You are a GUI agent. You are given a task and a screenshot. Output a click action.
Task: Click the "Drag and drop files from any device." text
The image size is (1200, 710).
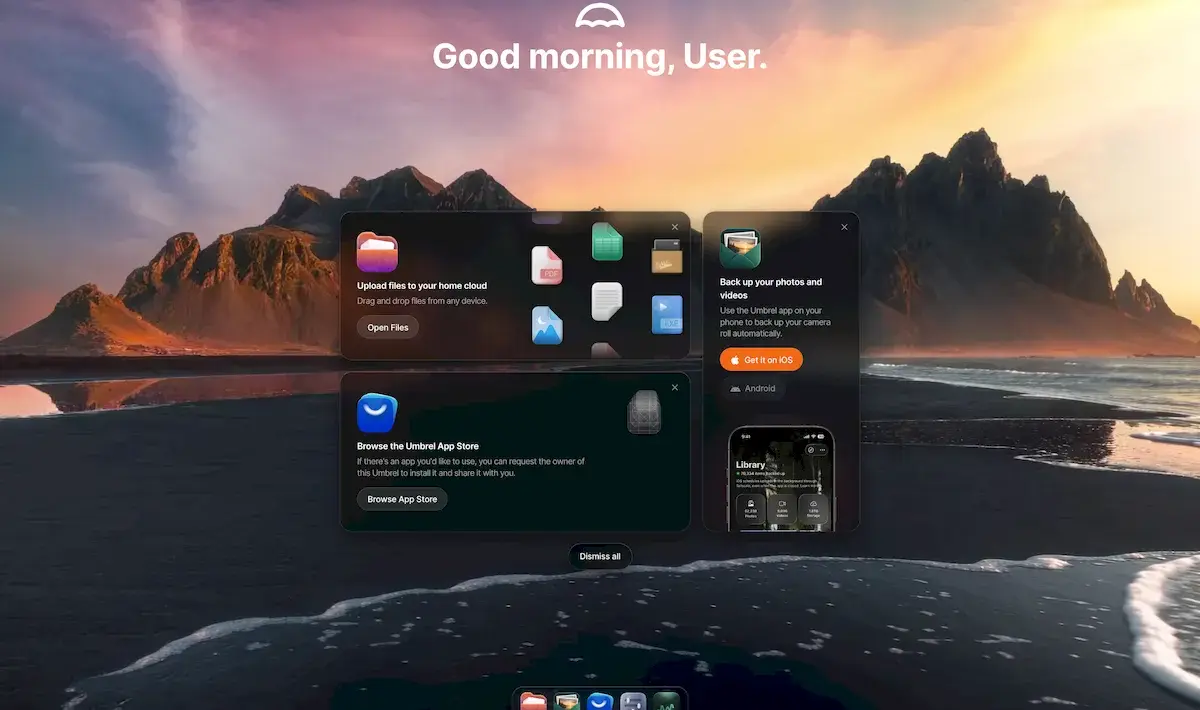click(x=422, y=301)
